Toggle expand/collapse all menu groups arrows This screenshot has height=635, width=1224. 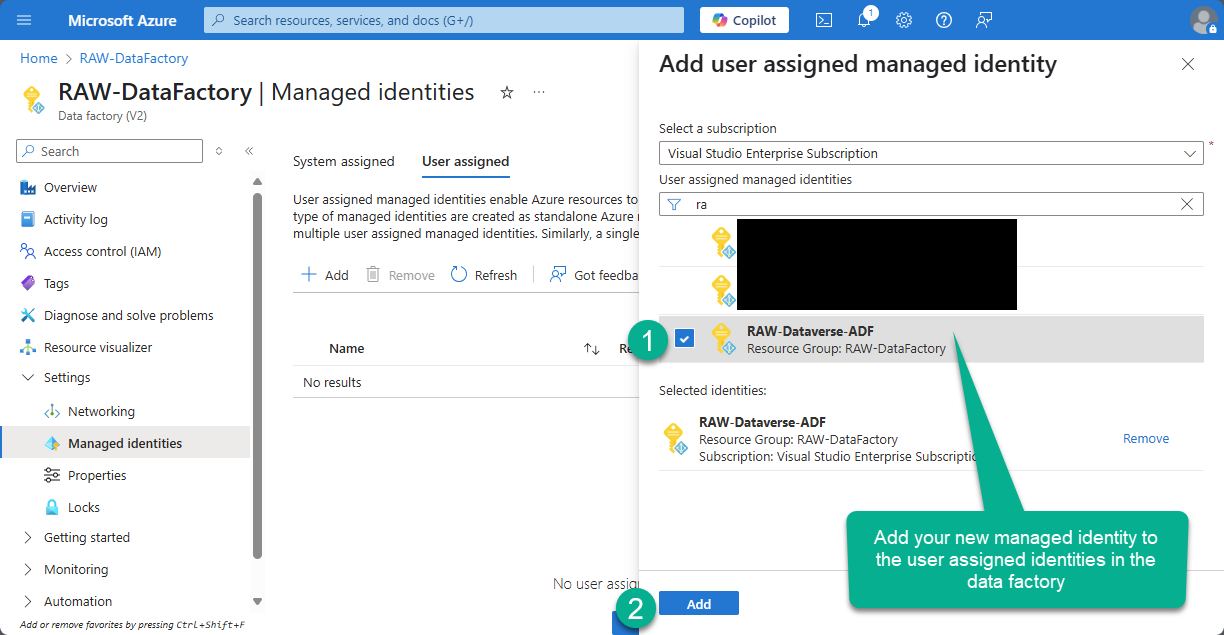(x=219, y=151)
